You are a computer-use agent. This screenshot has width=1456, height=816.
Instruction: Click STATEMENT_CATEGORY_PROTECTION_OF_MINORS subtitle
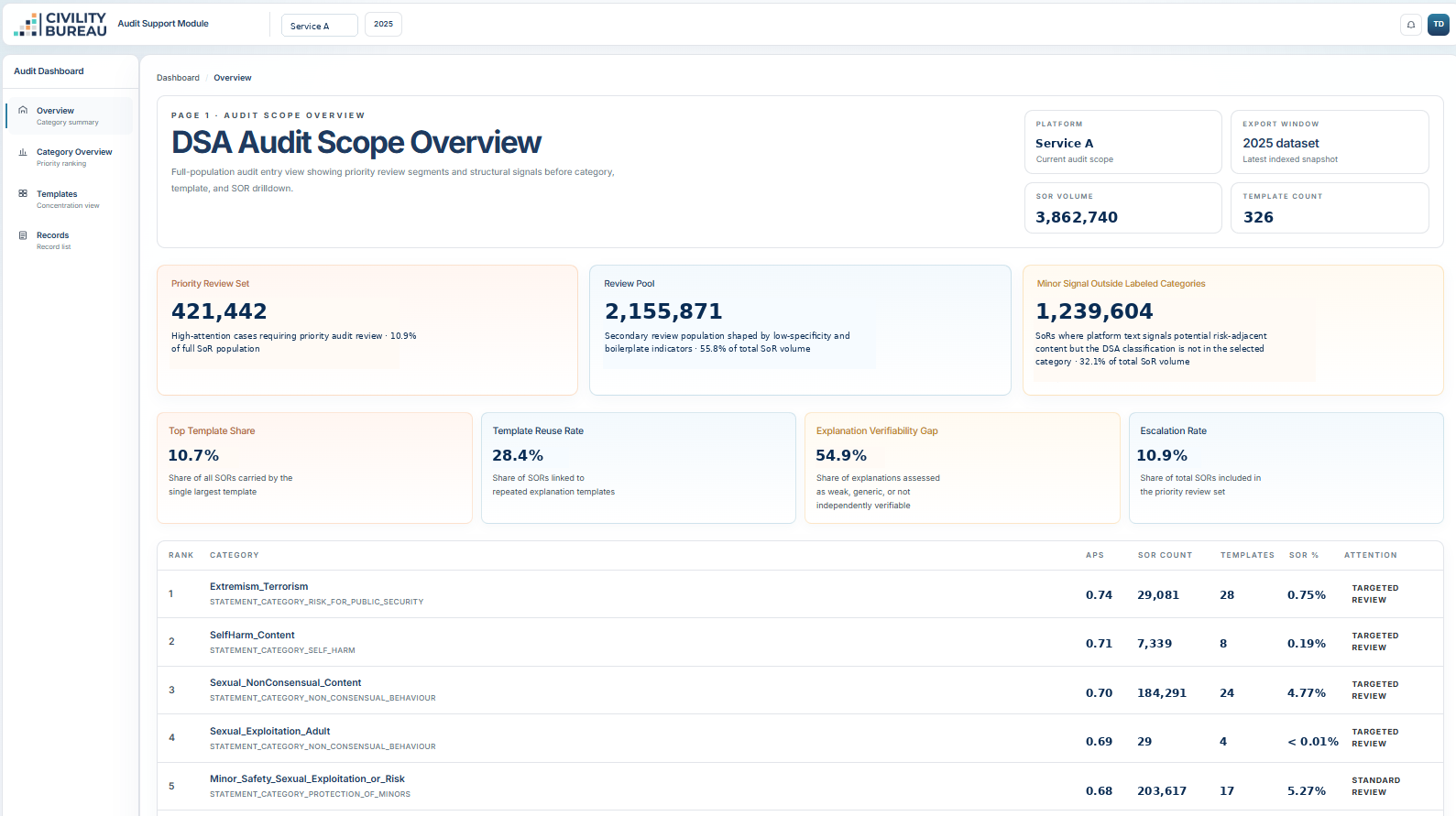click(x=310, y=794)
